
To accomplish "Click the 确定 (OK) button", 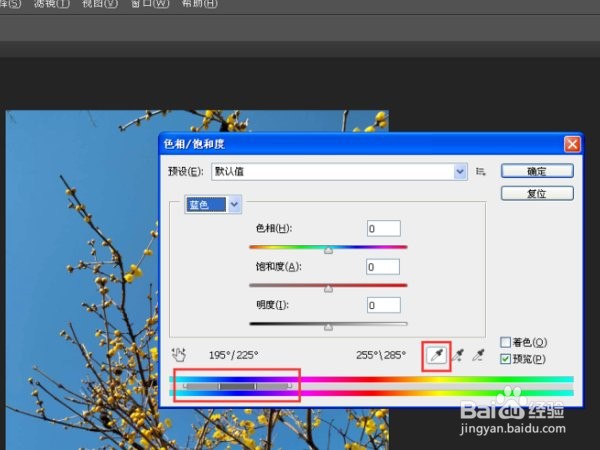I will pos(537,171).
